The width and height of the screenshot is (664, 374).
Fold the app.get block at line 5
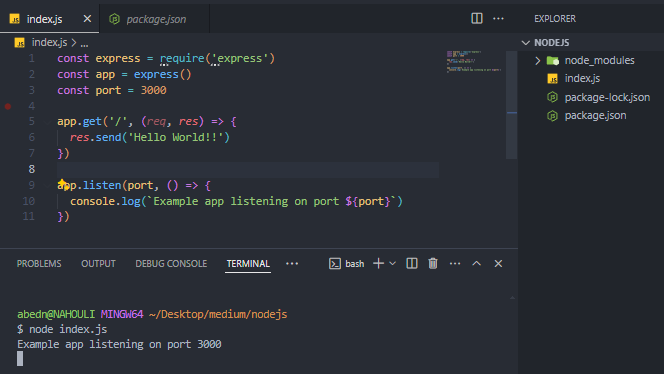pos(48,122)
